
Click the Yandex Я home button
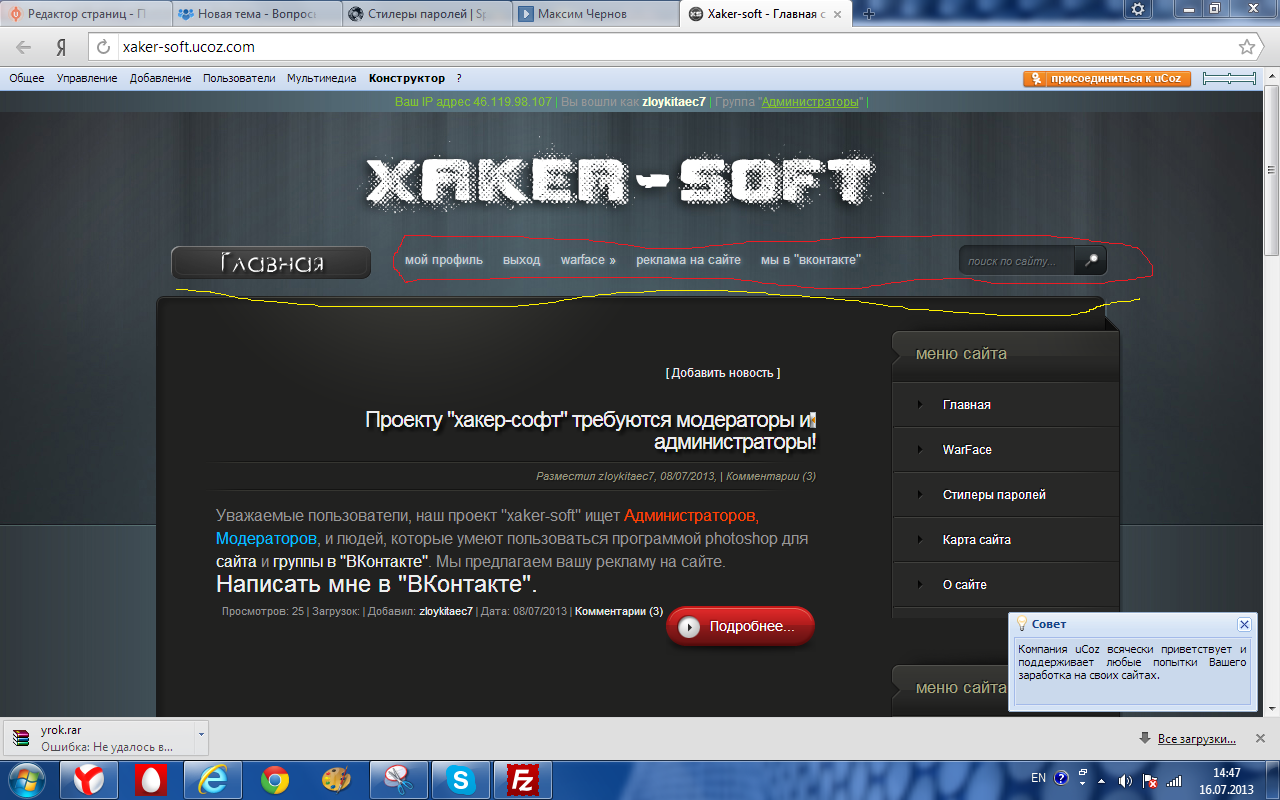pos(61,47)
